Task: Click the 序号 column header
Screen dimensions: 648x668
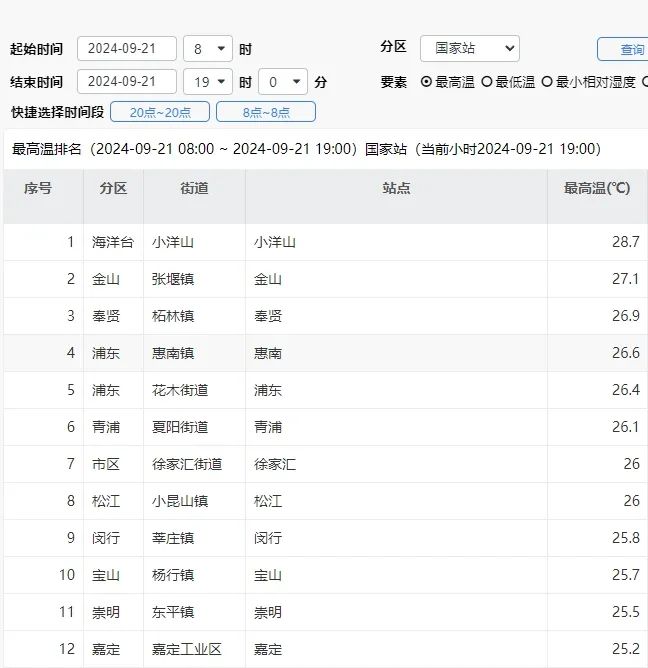Action: tap(39, 188)
